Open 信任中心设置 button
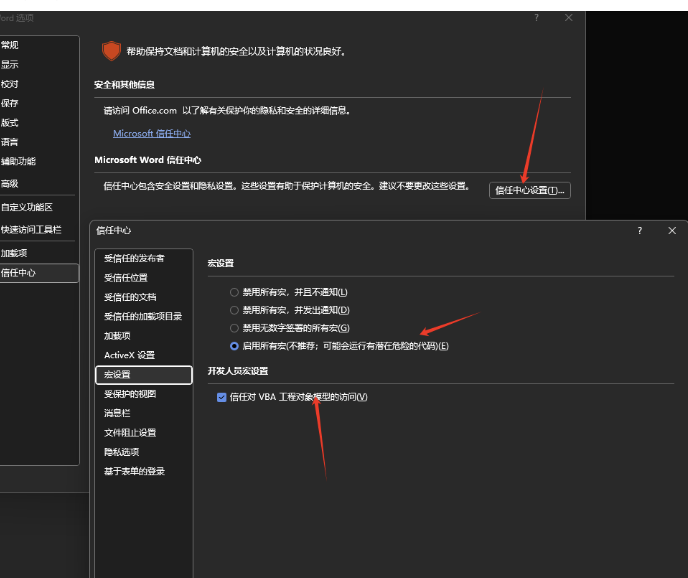 (x=529, y=190)
